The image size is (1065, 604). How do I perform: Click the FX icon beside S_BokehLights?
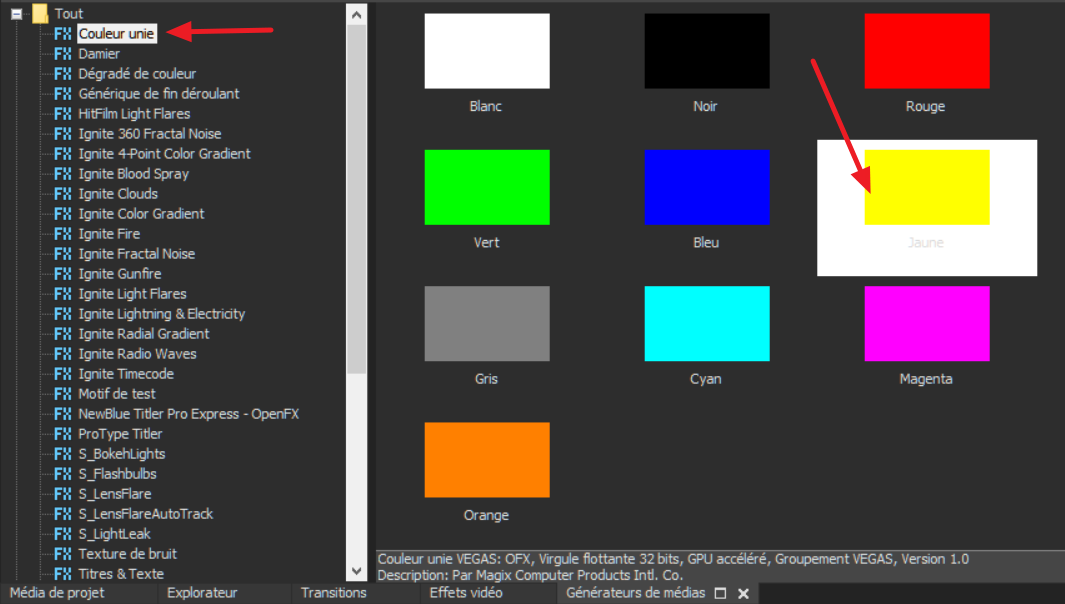point(63,454)
